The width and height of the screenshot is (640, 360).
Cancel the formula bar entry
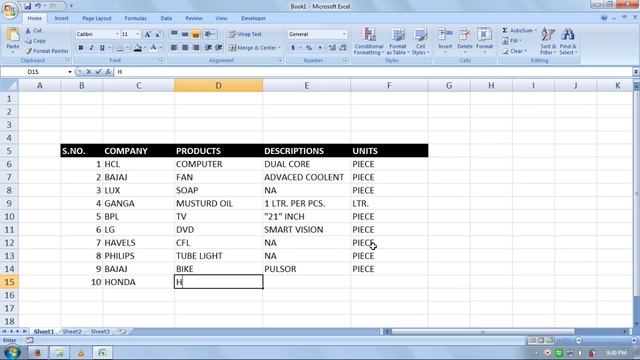coord(89,72)
